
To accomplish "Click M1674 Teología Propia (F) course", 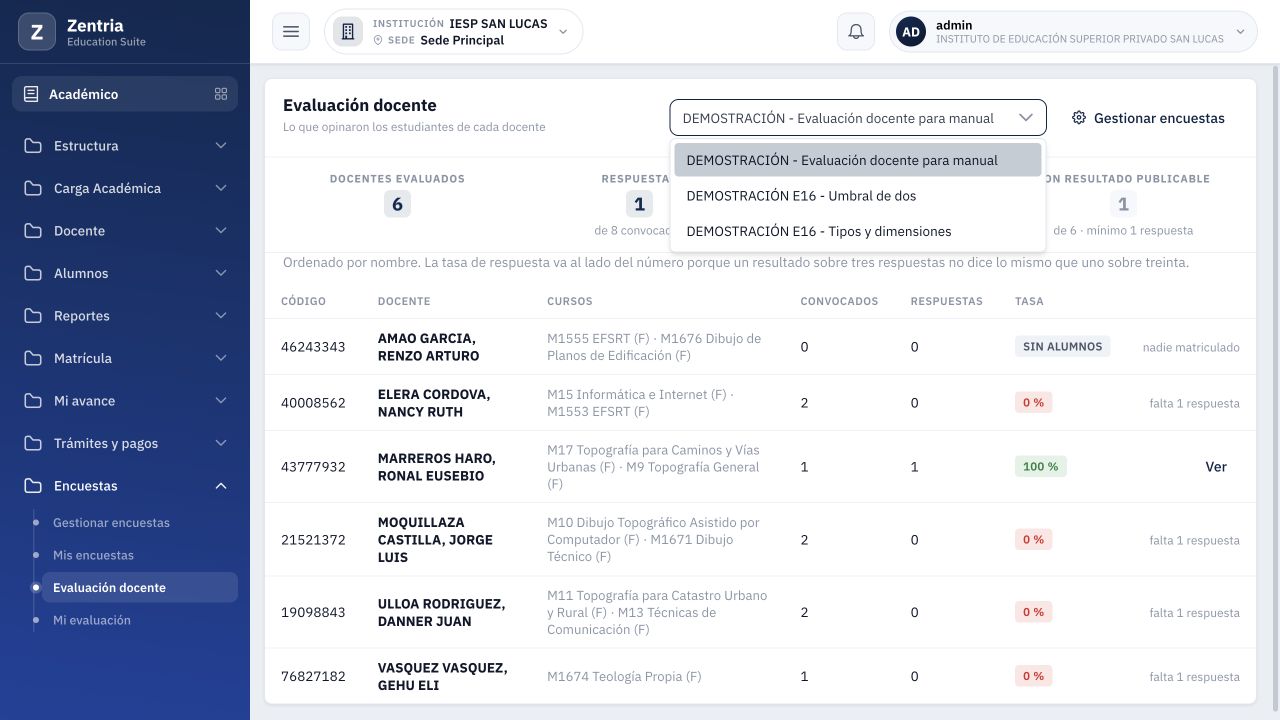I will click(624, 677).
